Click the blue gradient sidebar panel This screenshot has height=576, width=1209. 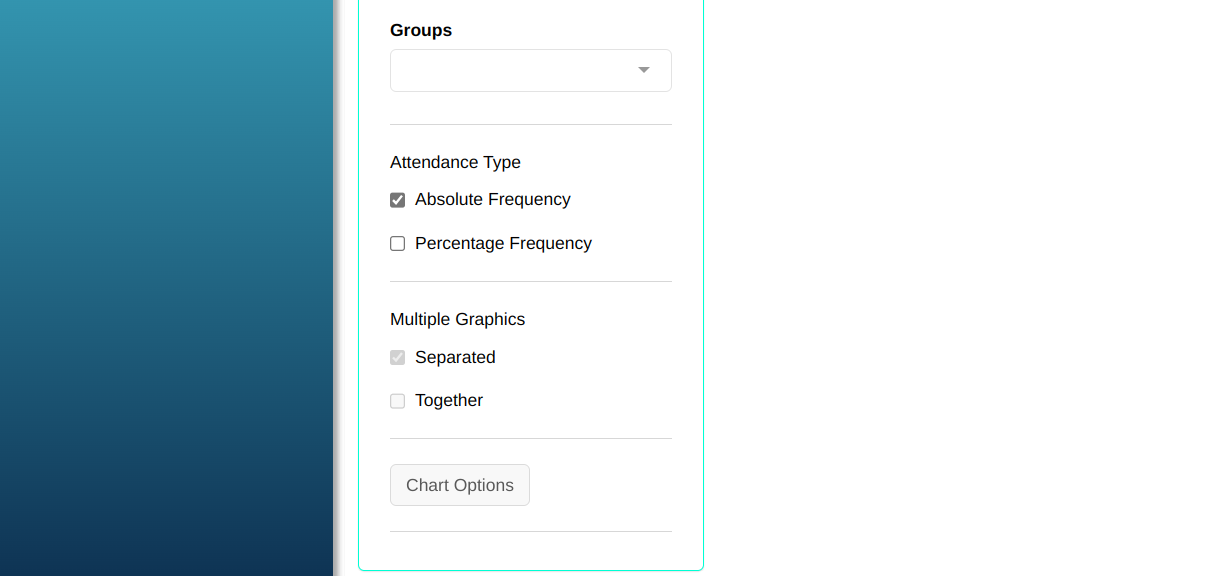pyautogui.click(x=166, y=288)
